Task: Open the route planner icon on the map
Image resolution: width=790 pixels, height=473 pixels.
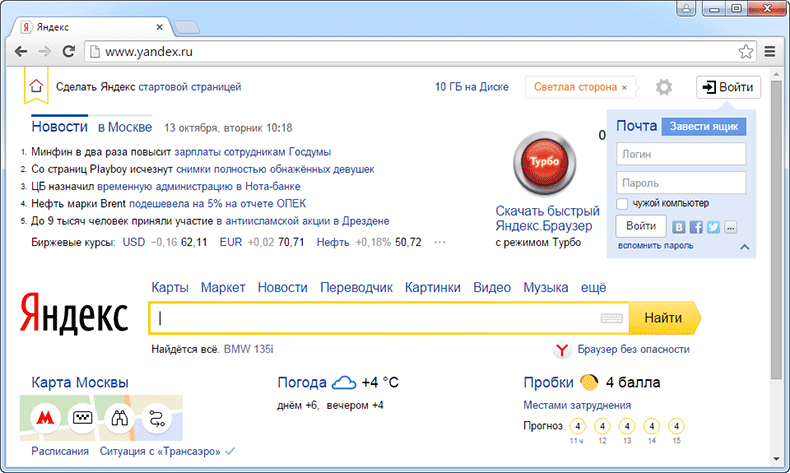Action: [157, 418]
